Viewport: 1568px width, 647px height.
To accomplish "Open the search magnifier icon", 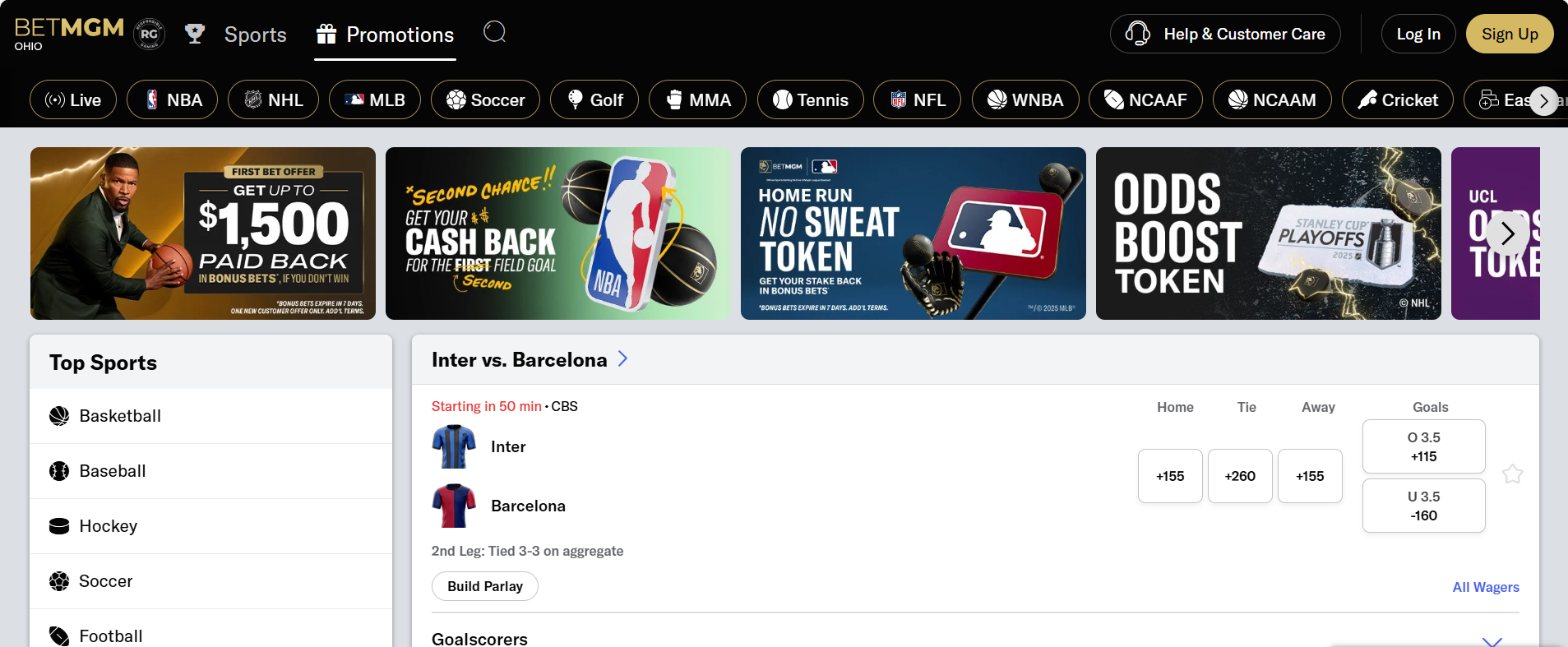I will 494,32.
